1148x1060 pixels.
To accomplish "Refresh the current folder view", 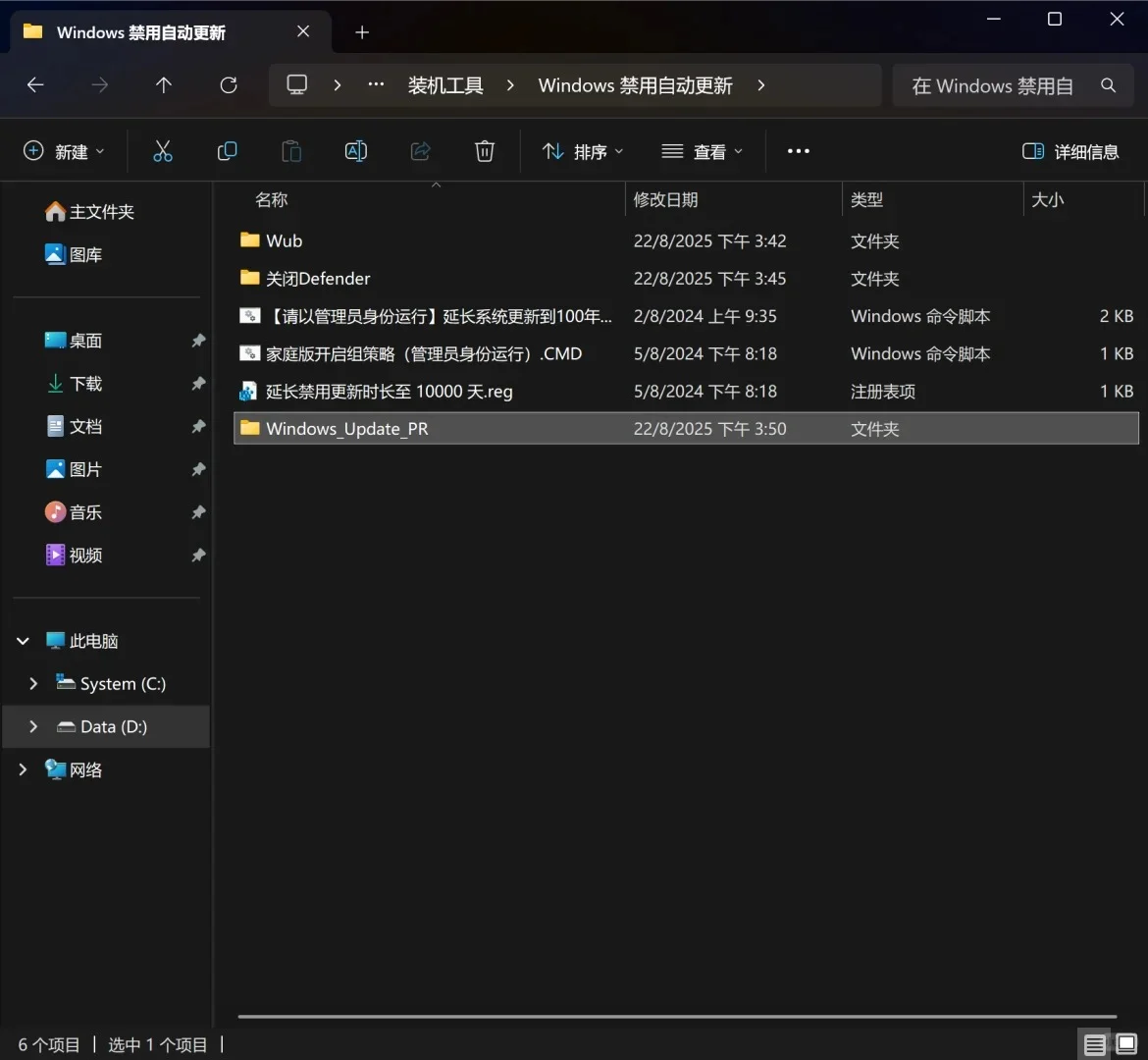I will tap(228, 85).
